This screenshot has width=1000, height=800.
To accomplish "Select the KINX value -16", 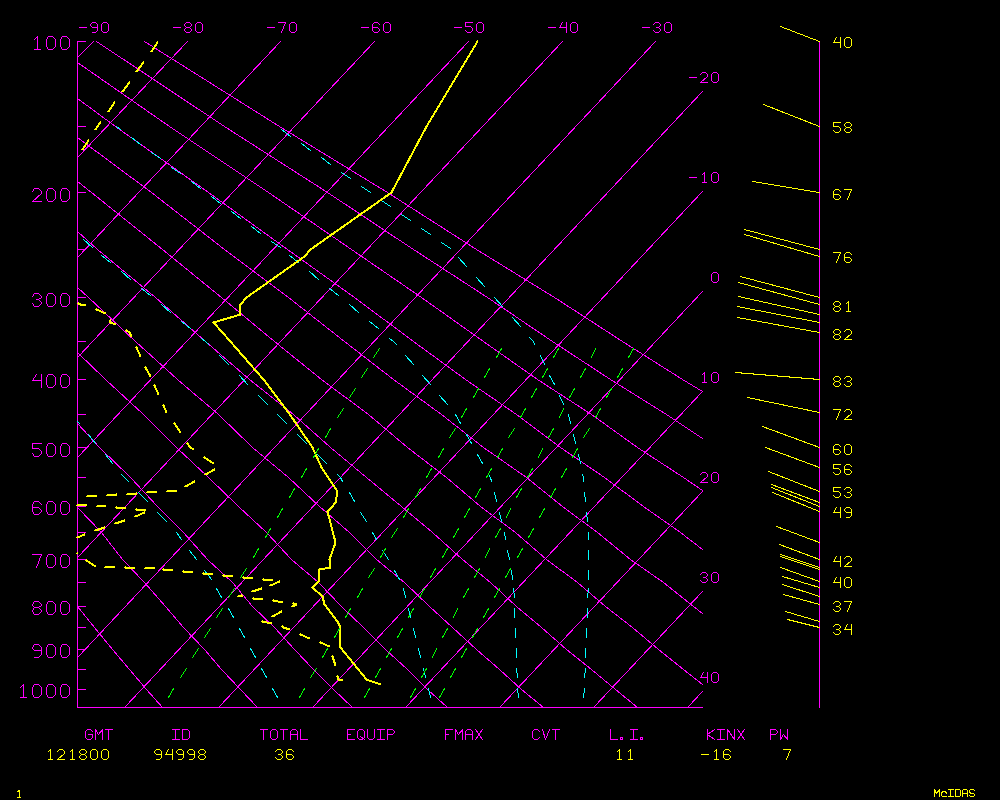I will click(x=715, y=755).
